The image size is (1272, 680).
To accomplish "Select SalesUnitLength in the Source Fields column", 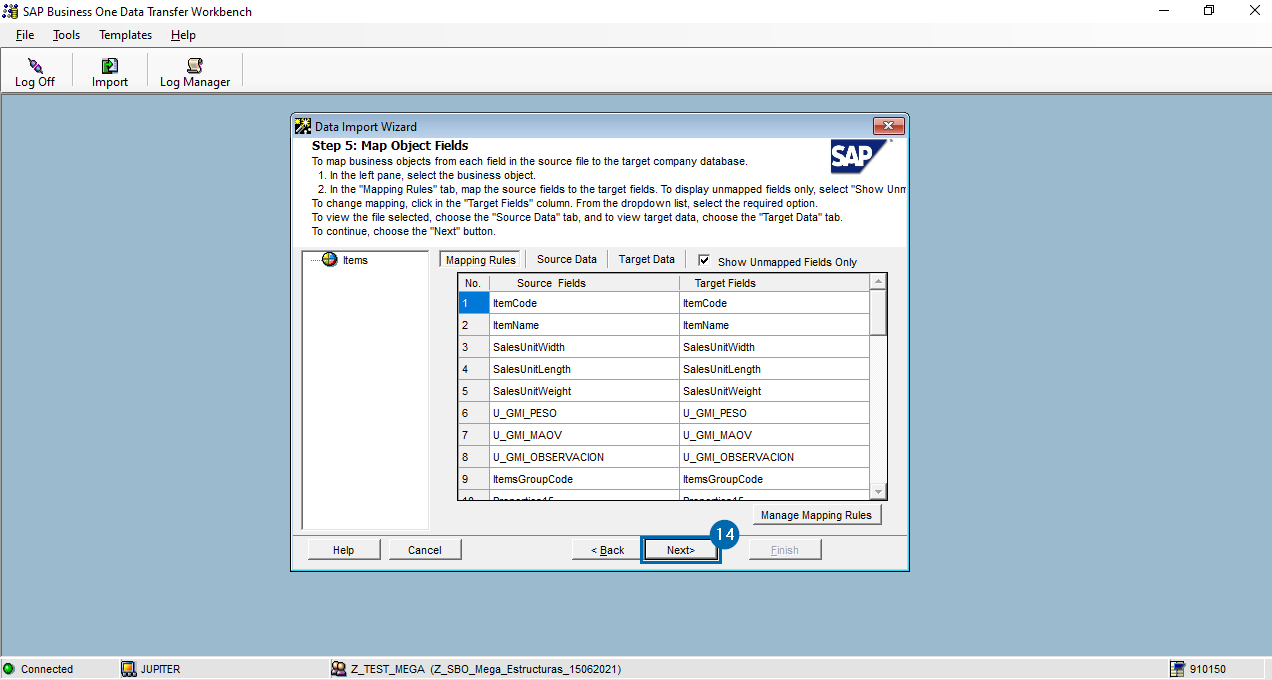I will pos(584,369).
